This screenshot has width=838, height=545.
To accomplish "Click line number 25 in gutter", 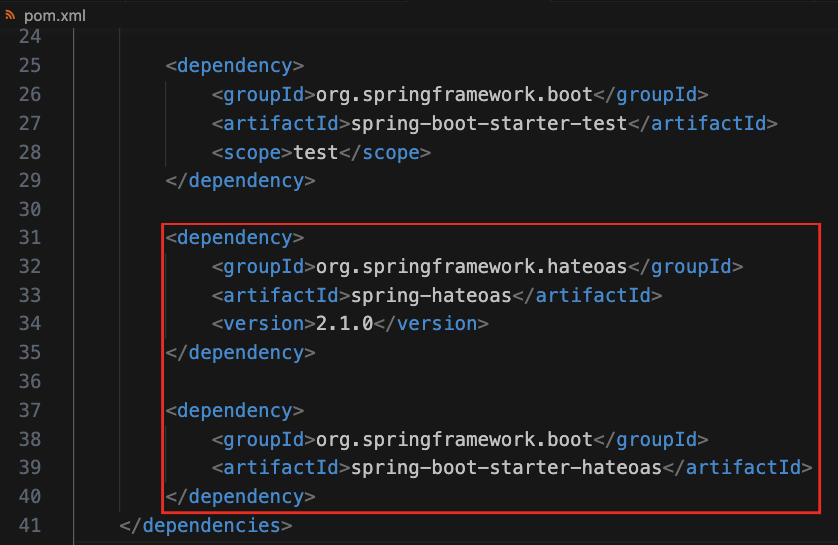I will point(30,66).
